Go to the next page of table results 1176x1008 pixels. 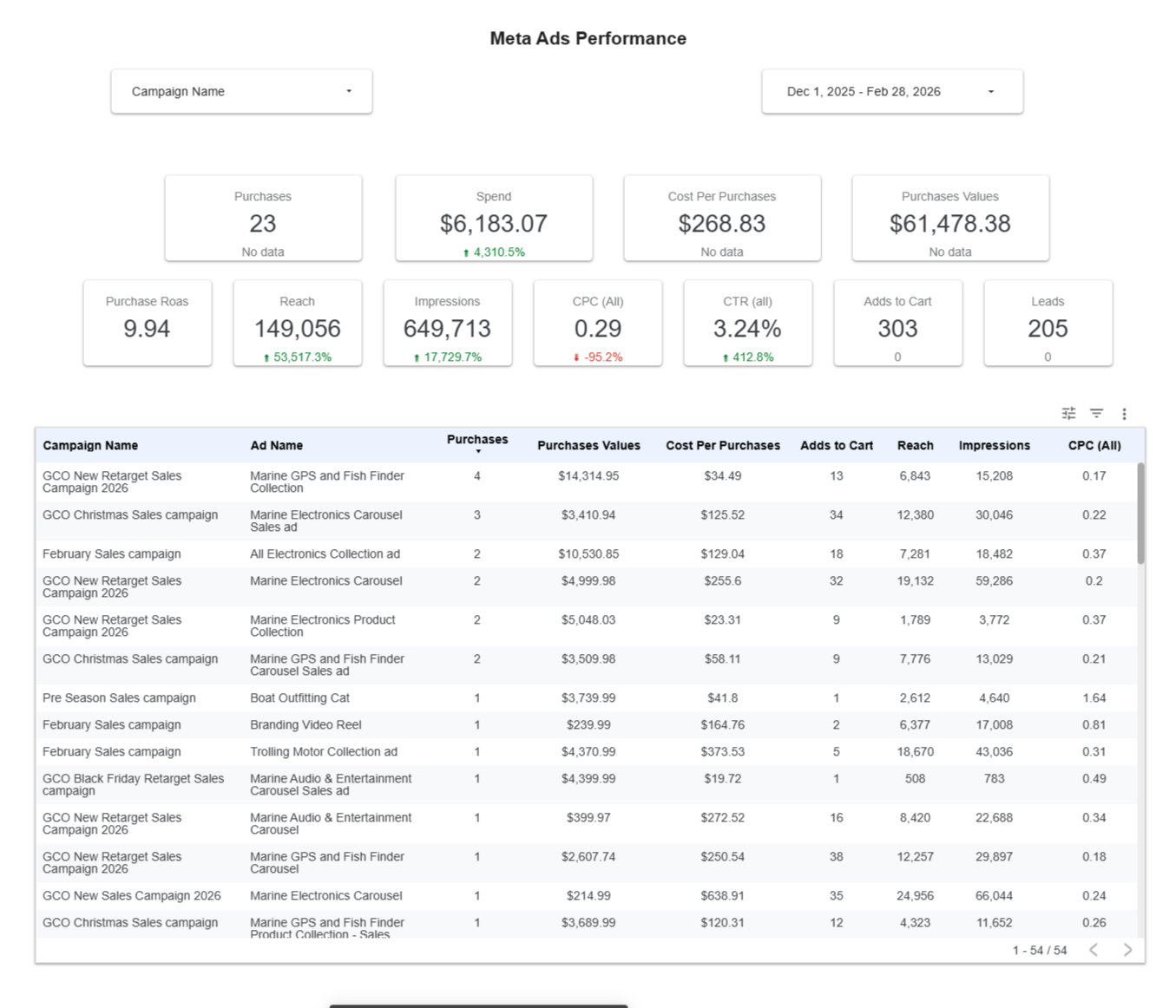(1127, 950)
